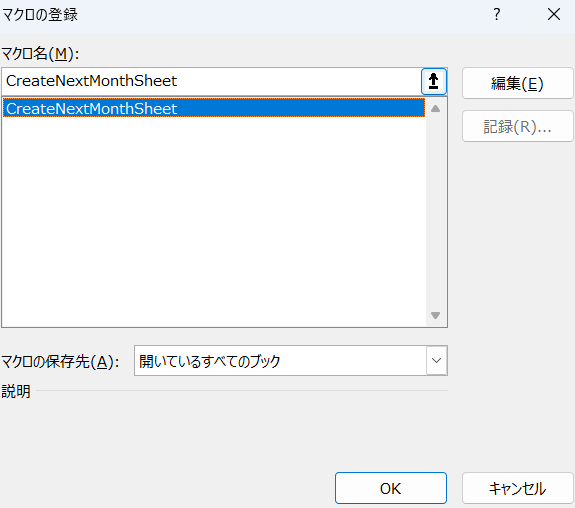This screenshot has width=575, height=508.
Task: Open help with the question mark icon
Action: coord(497,15)
